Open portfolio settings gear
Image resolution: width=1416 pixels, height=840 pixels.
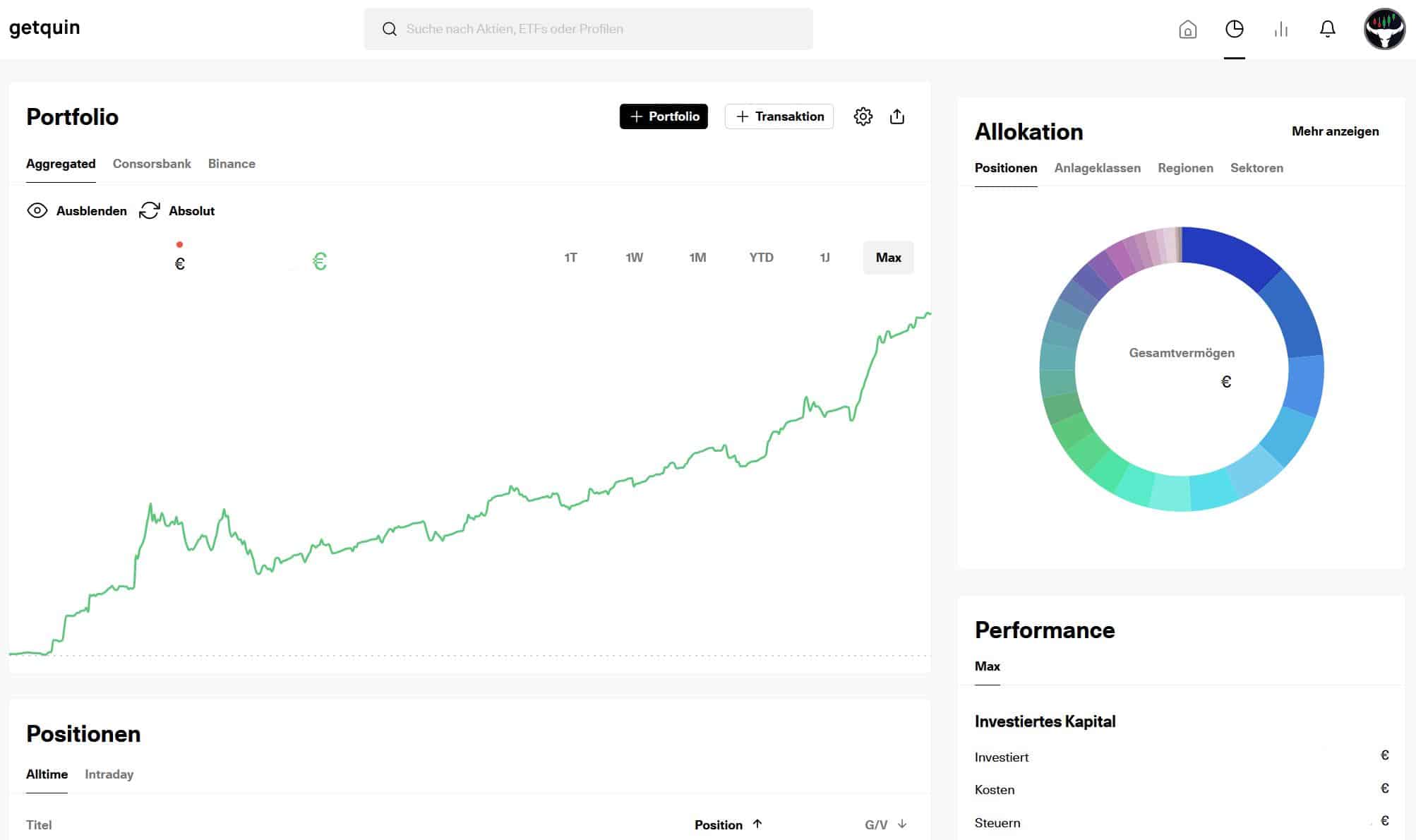[x=863, y=116]
